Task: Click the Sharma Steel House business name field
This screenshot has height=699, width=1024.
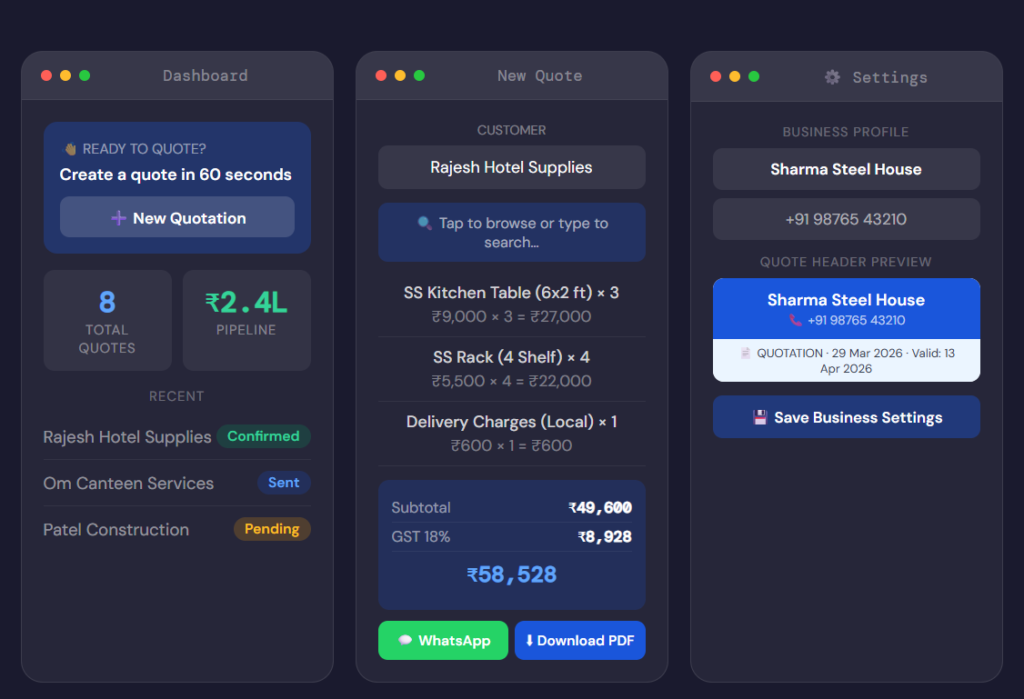Action: coord(846,170)
